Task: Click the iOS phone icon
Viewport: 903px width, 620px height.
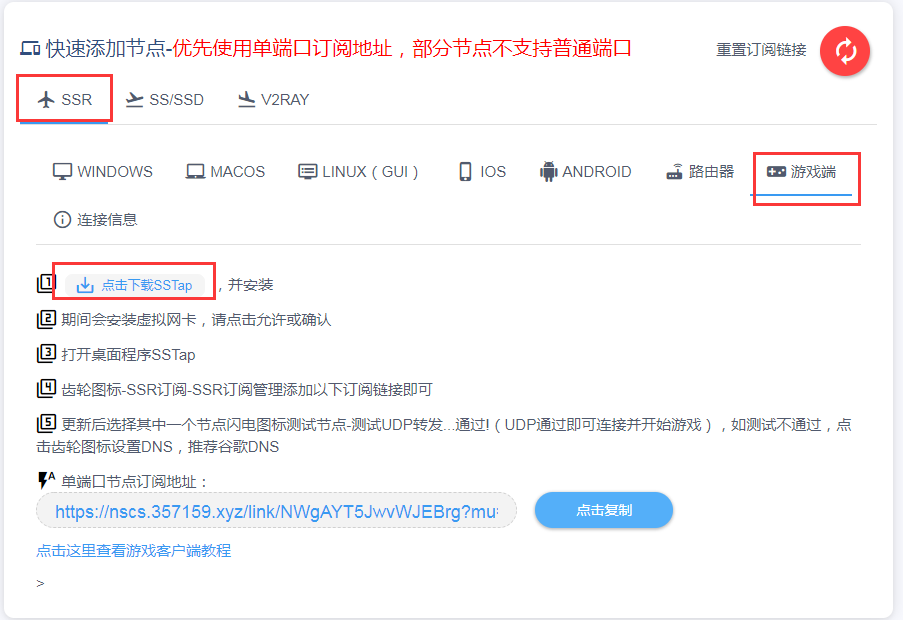Action: pyautogui.click(x=465, y=171)
